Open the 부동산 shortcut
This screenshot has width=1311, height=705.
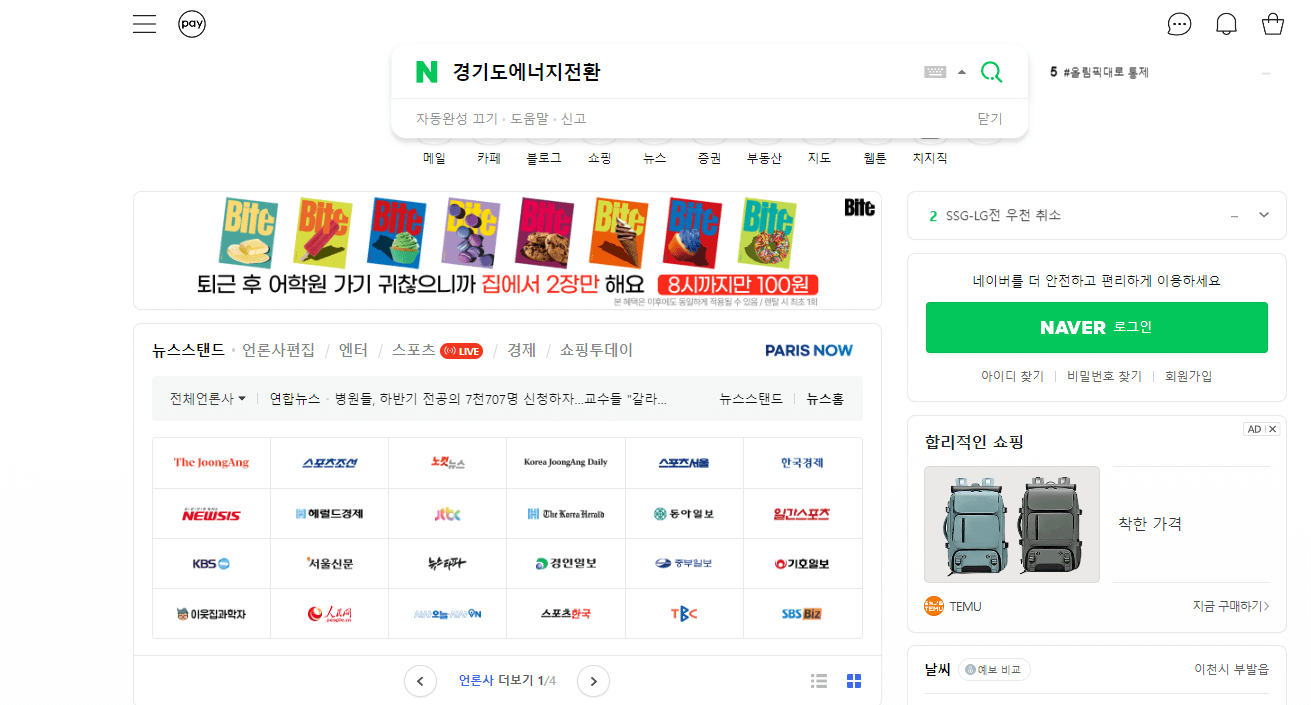[x=764, y=158]
